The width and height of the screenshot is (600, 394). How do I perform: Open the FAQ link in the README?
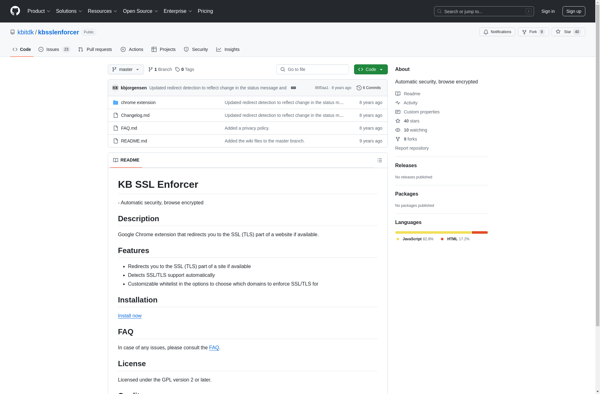pyautogui.click(x=214, y=347)
